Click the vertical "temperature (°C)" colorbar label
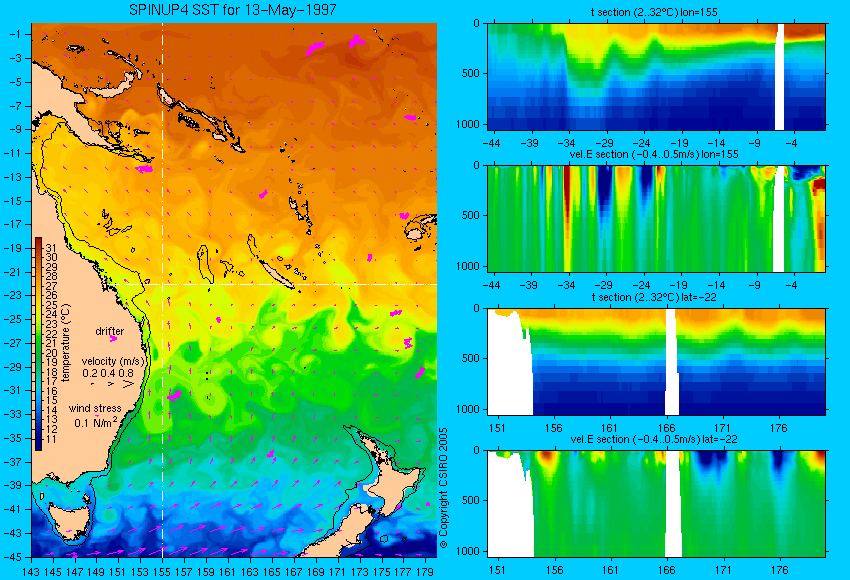The image size is (850, 580). [66, 343]
